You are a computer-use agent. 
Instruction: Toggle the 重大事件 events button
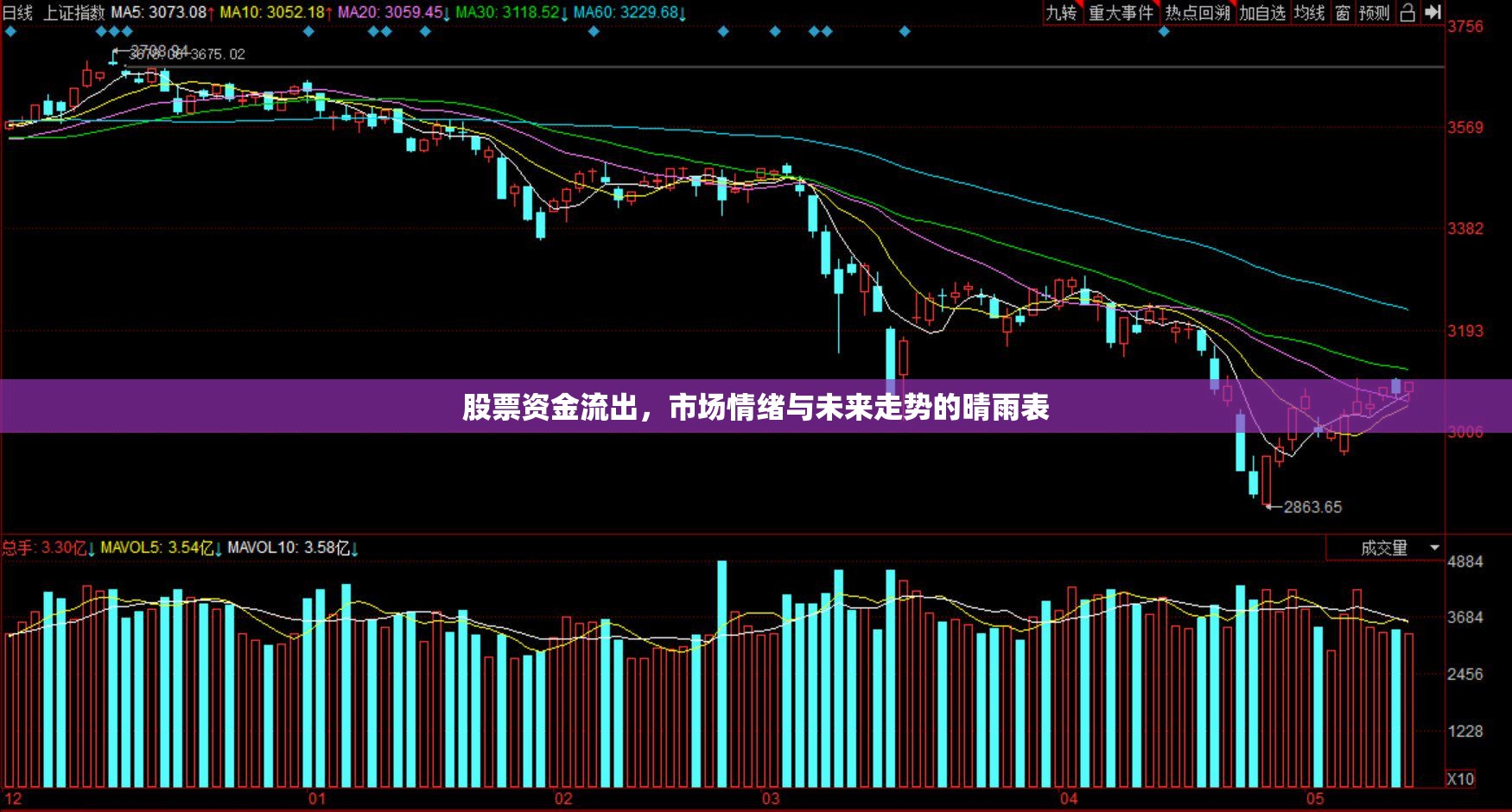1121,13
